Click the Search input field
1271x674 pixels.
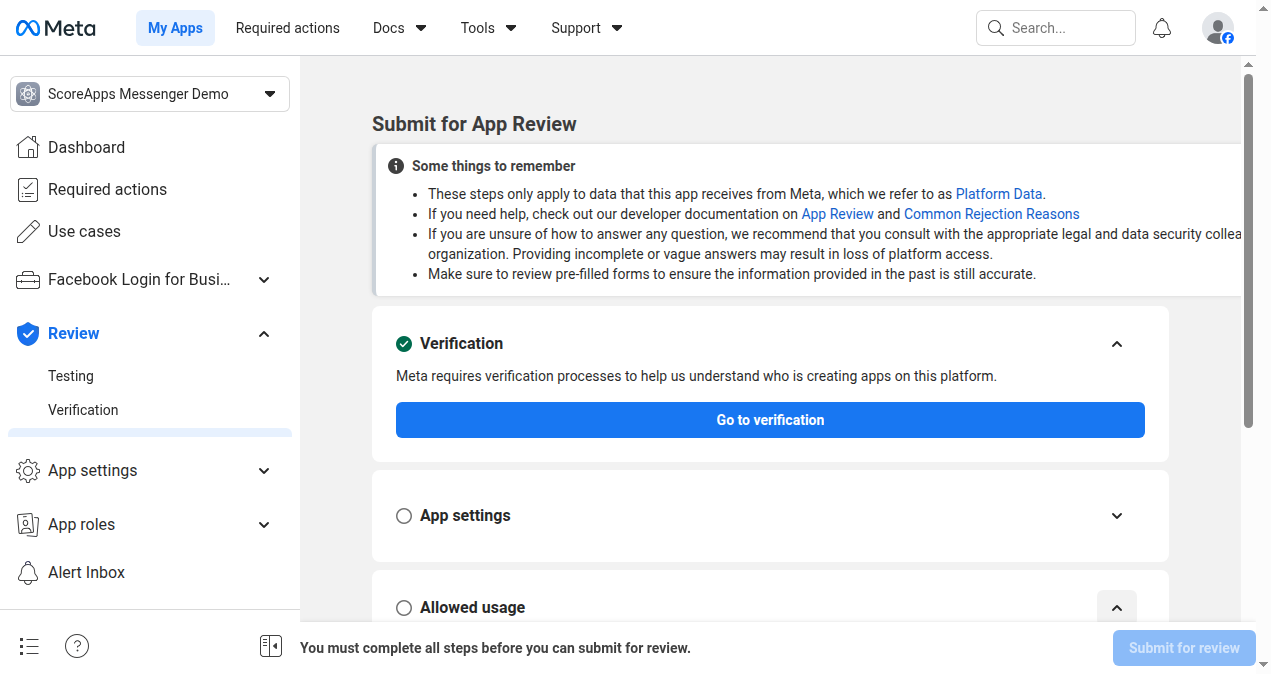[1056, 28]
